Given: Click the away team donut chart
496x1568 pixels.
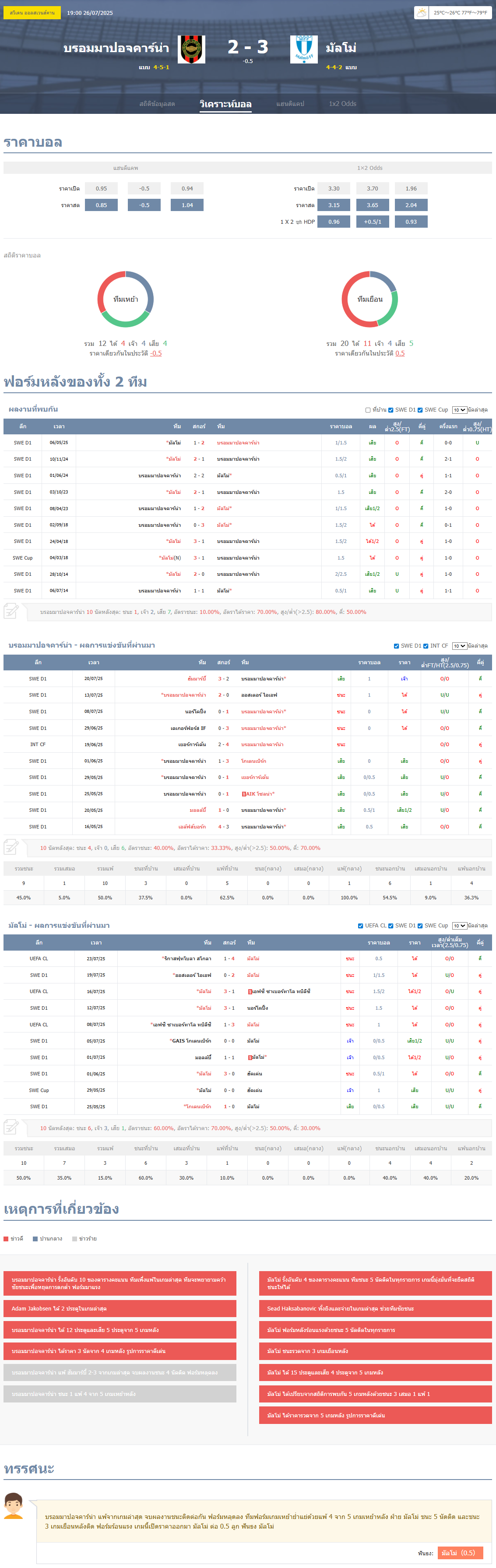Looking at the screenshot, I should tap(369, 299).
